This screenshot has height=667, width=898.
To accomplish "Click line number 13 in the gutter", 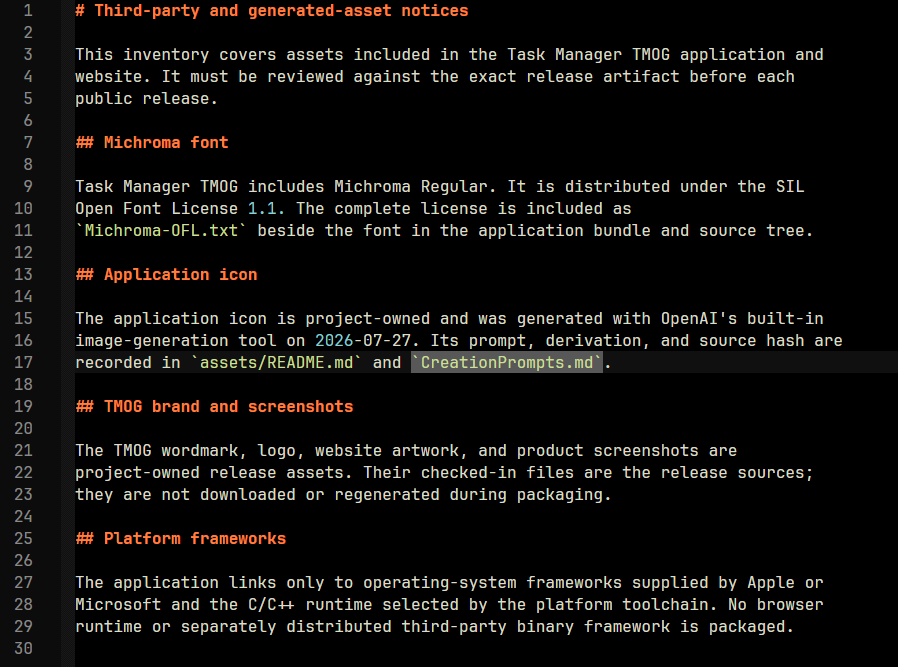I will coord(23,275).
